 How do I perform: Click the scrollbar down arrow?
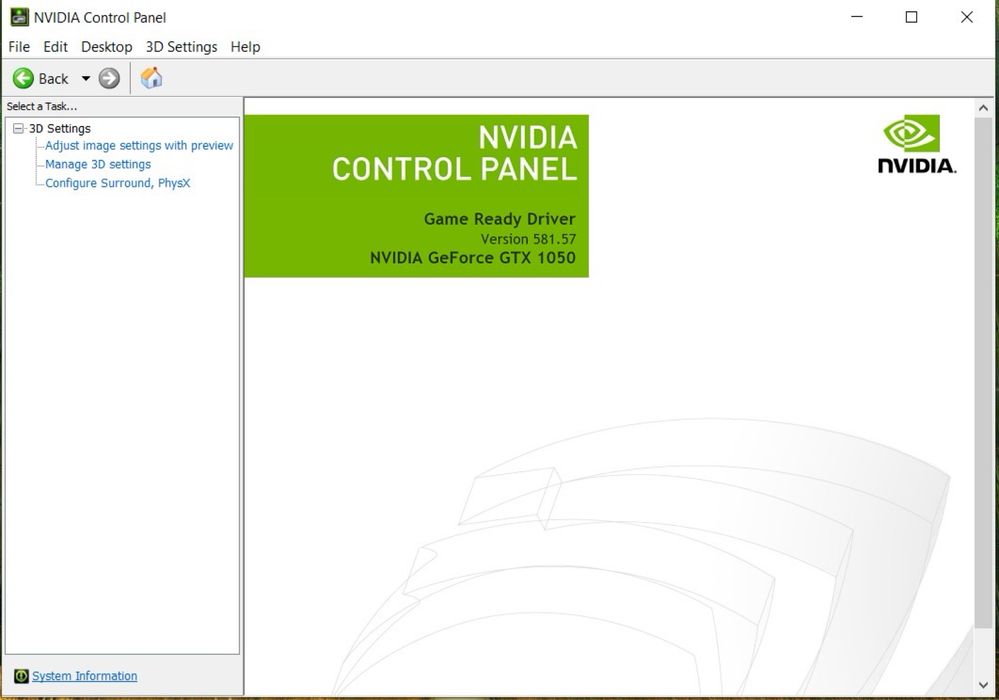pos(983,685)
